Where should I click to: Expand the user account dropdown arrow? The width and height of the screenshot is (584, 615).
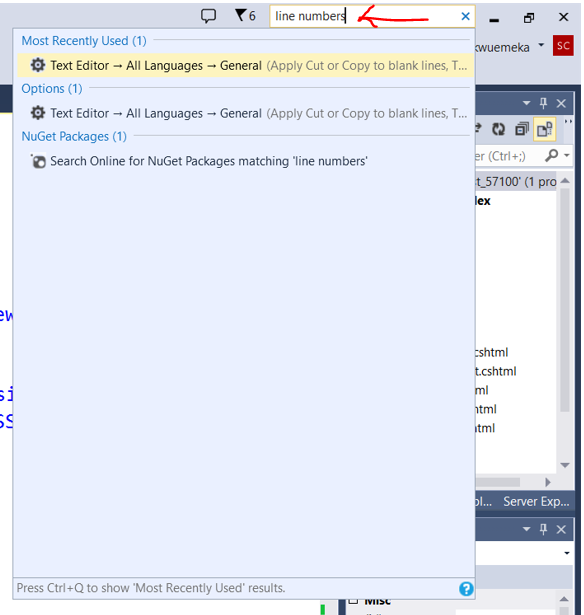pos(541,45)
